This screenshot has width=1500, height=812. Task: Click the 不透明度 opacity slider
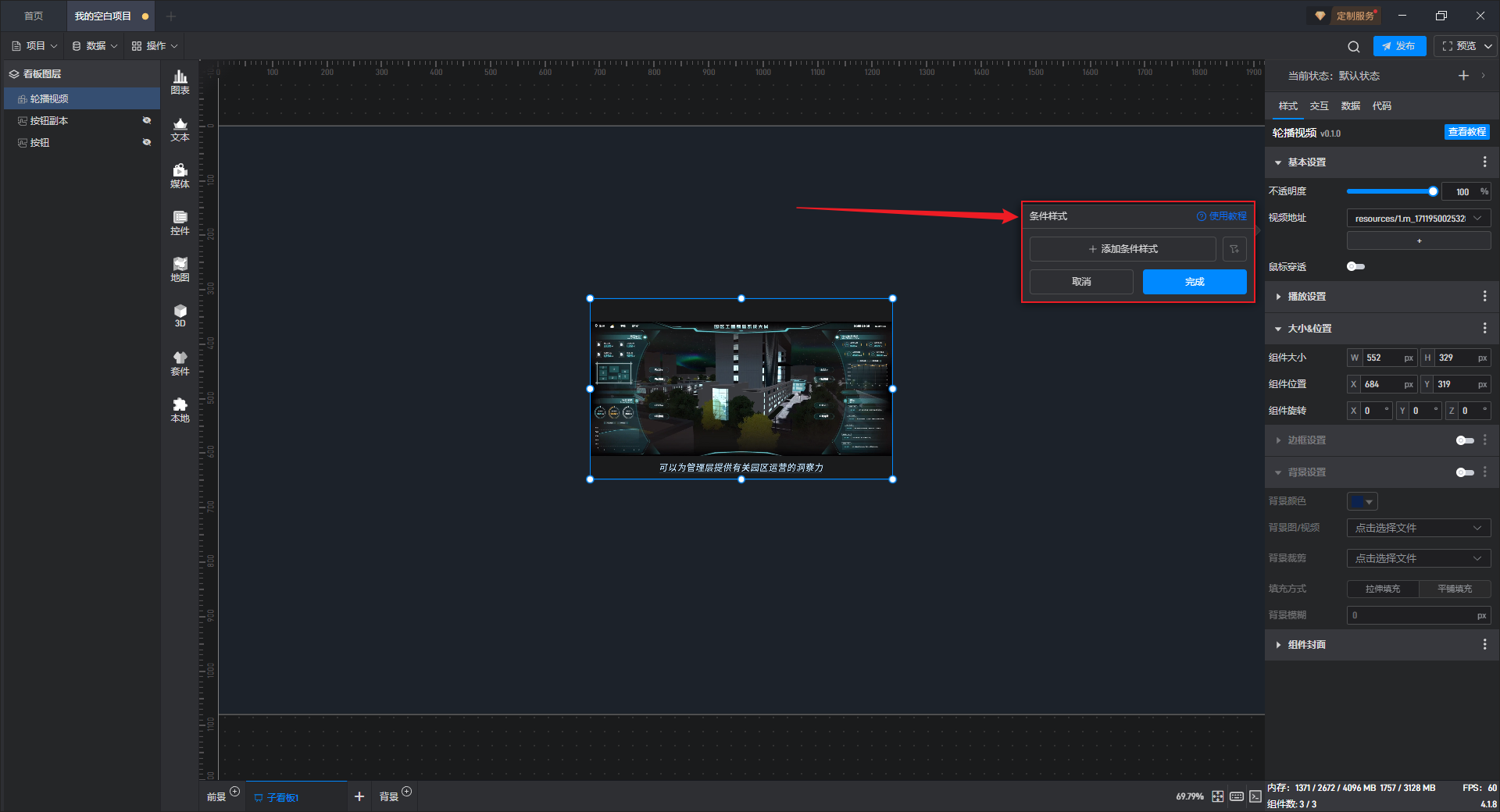1391,191
